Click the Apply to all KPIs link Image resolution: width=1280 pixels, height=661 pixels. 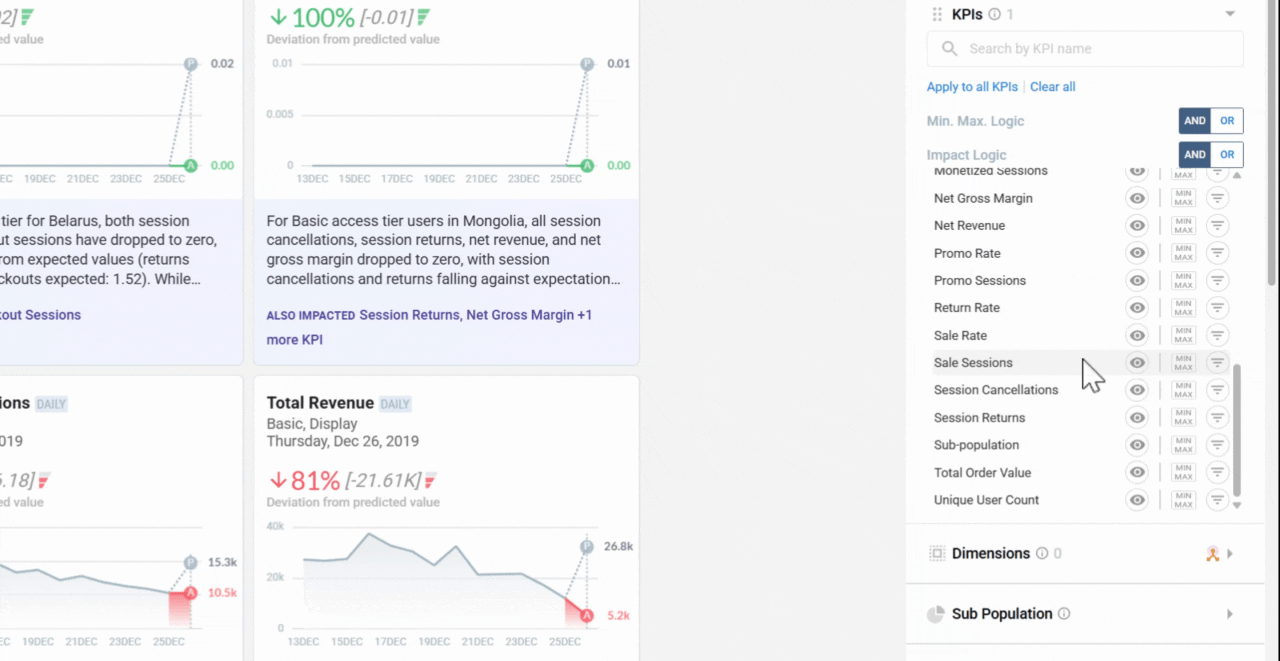click(972, 87)
